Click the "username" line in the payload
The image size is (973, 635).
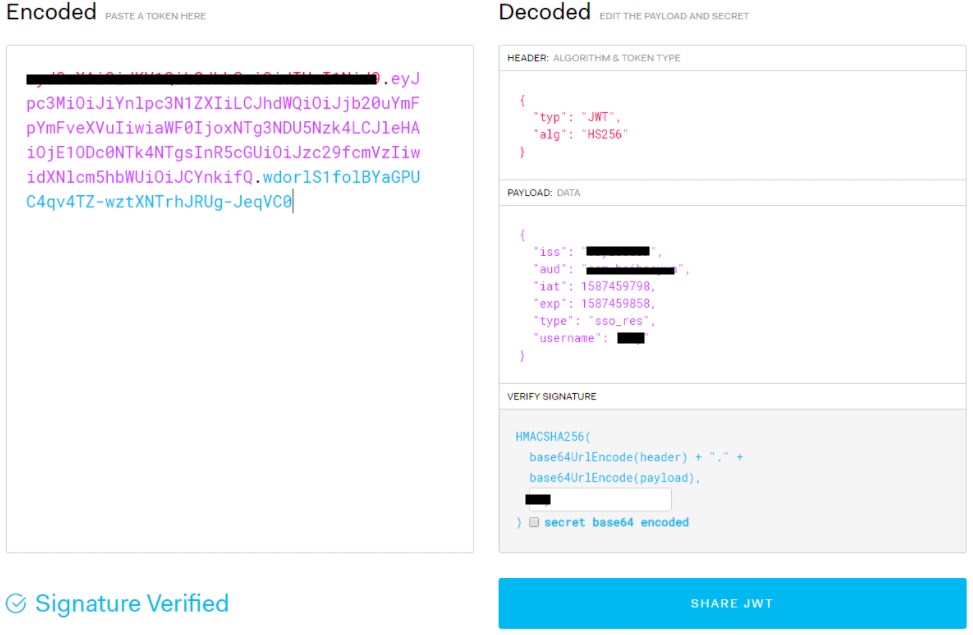590,338
